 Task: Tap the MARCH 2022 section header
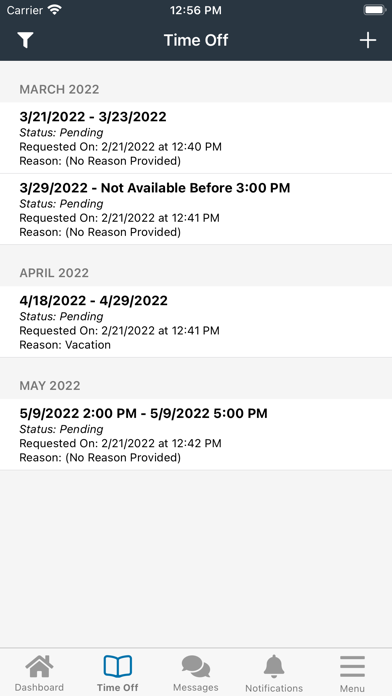[x=59, y=89]
